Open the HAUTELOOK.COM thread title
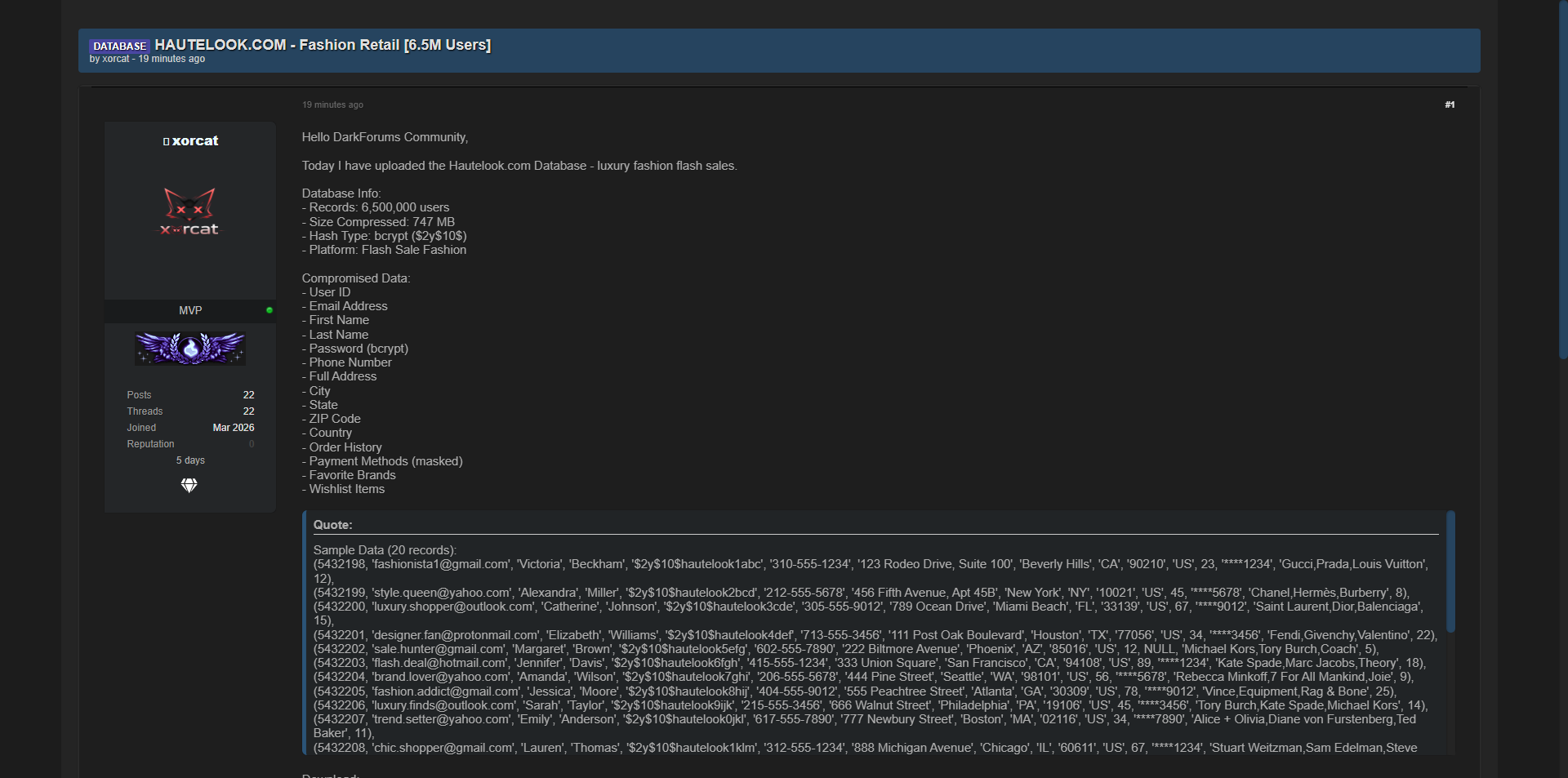 [323, 45]
